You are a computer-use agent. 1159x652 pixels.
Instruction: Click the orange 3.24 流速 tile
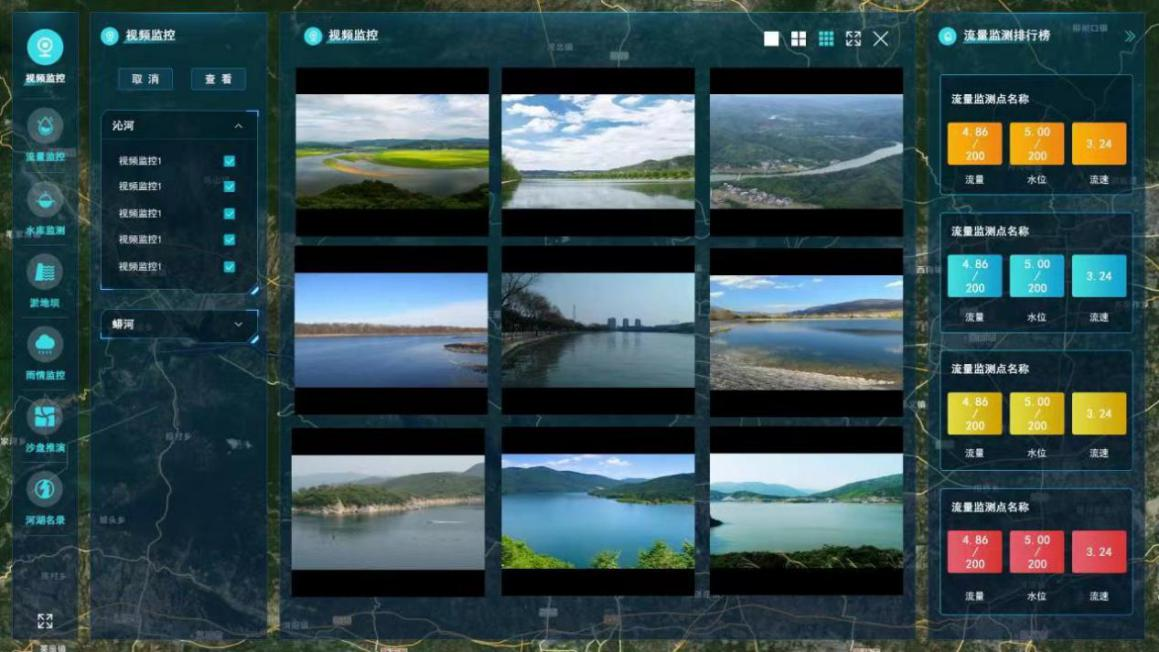1099,143
